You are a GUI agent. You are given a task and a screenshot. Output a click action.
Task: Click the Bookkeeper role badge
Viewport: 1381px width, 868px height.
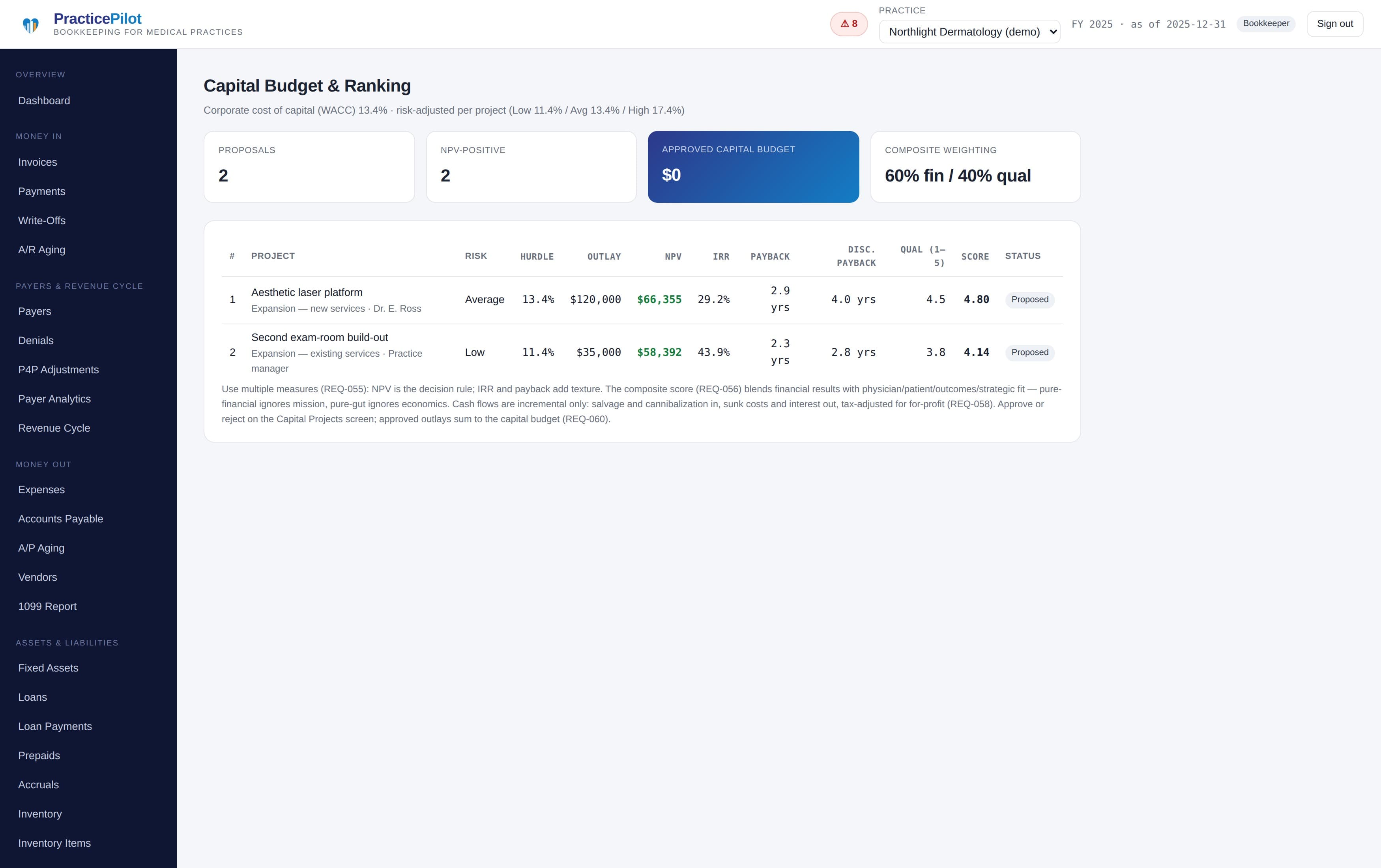tap(1266, 24)
